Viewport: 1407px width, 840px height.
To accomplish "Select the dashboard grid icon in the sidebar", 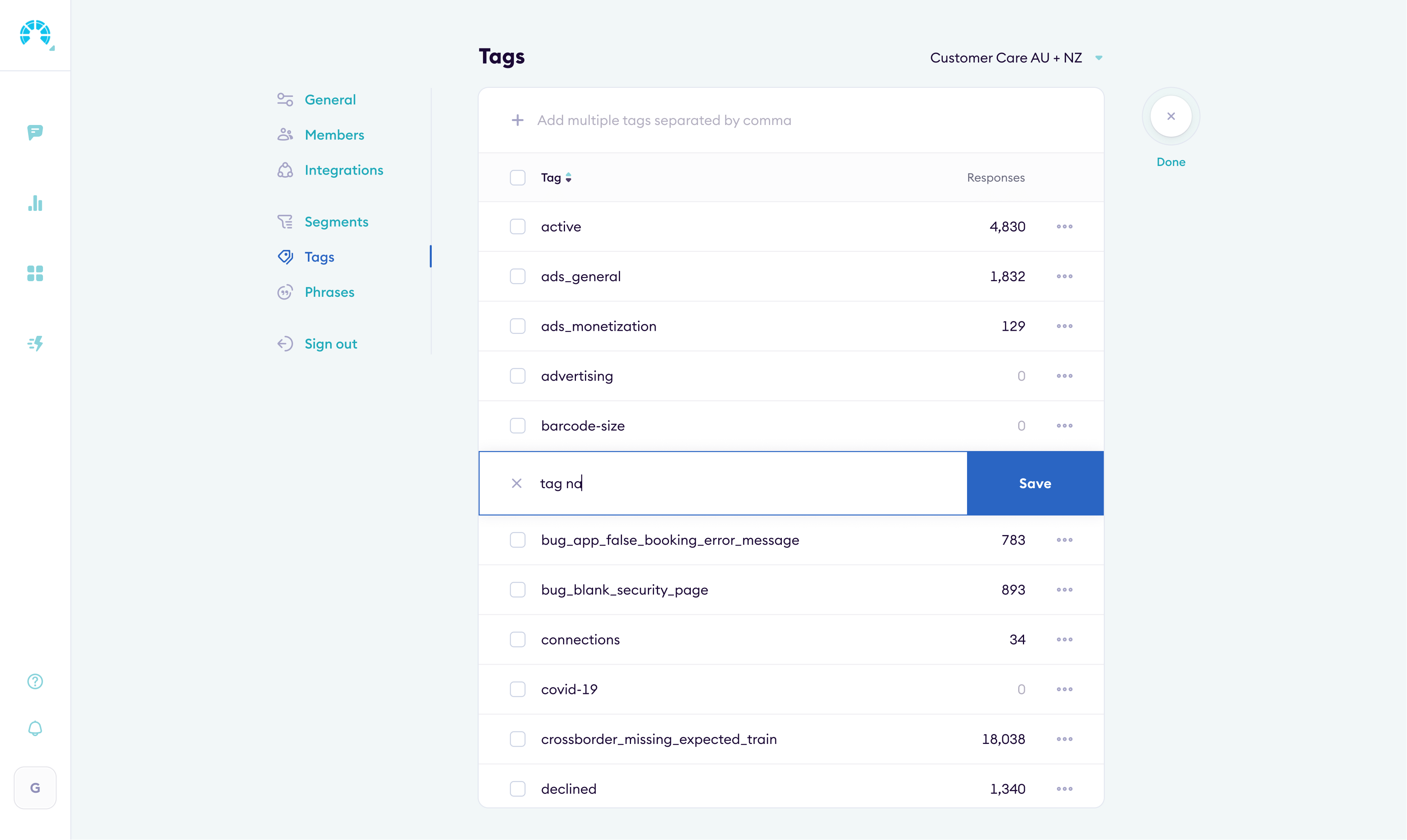I will (x=35, y=273).
